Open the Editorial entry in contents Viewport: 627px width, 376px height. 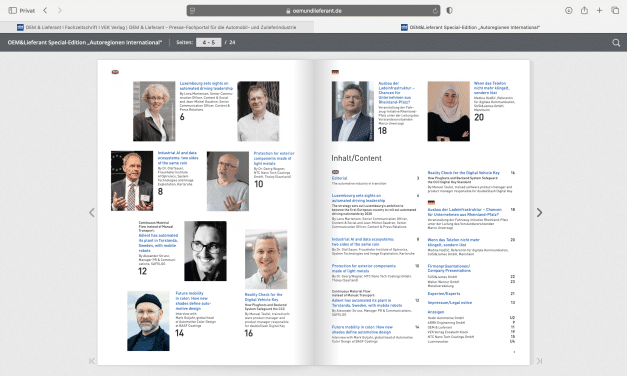(x=339, y=178)
